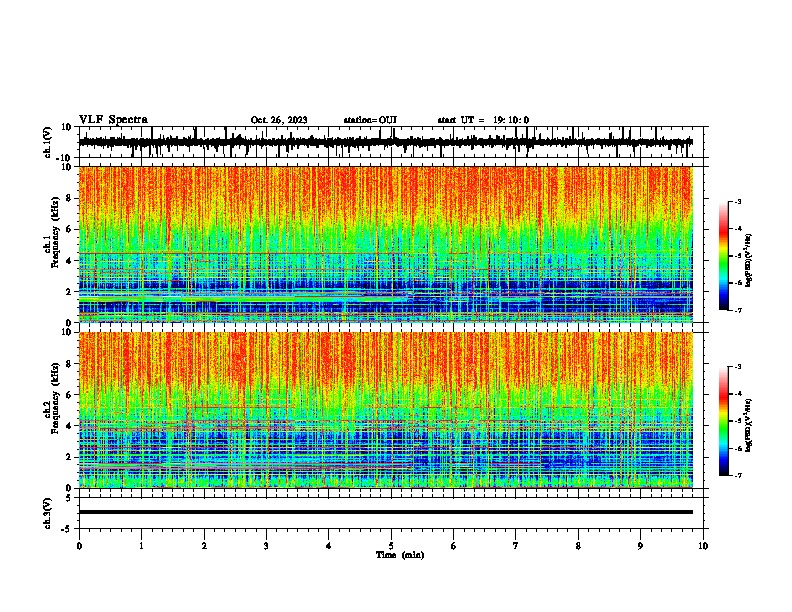Click the ch.1 spectrogram color scale bar
Screen dimensions: 792x612
tap(723, 256)
